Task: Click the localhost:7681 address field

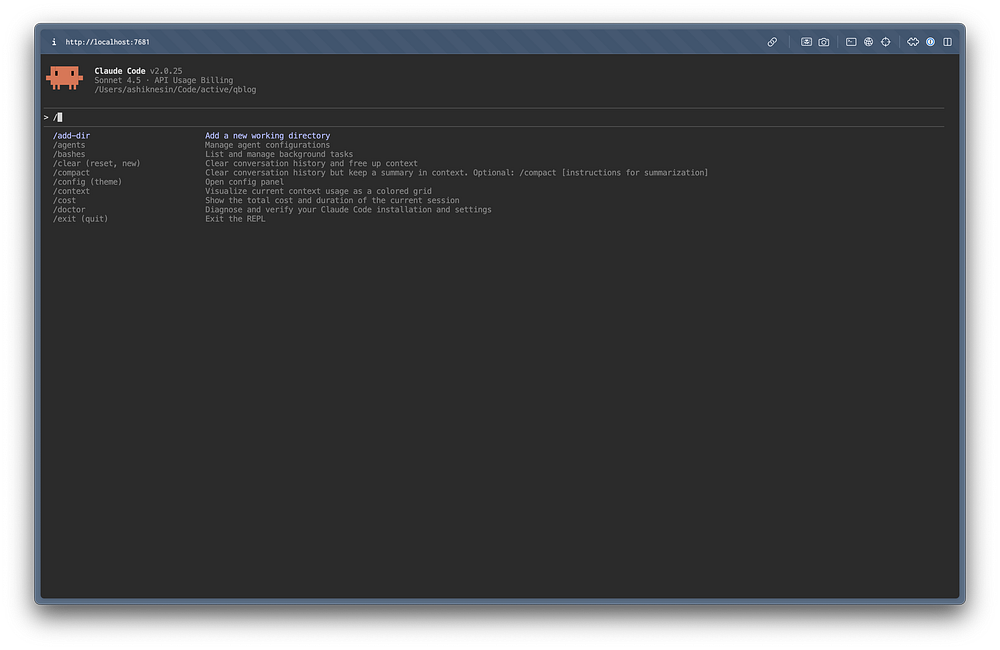Action: (x=107, y=42)
